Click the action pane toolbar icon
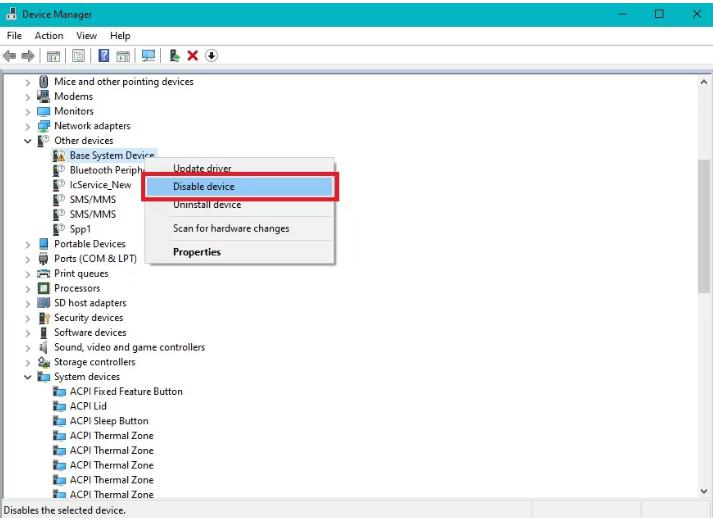713x518 pixels. (x=123, y=56)
